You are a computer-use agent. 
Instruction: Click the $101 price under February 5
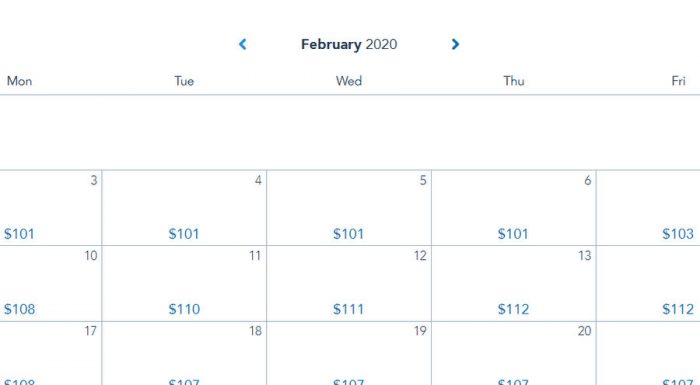tap(348, 234)
